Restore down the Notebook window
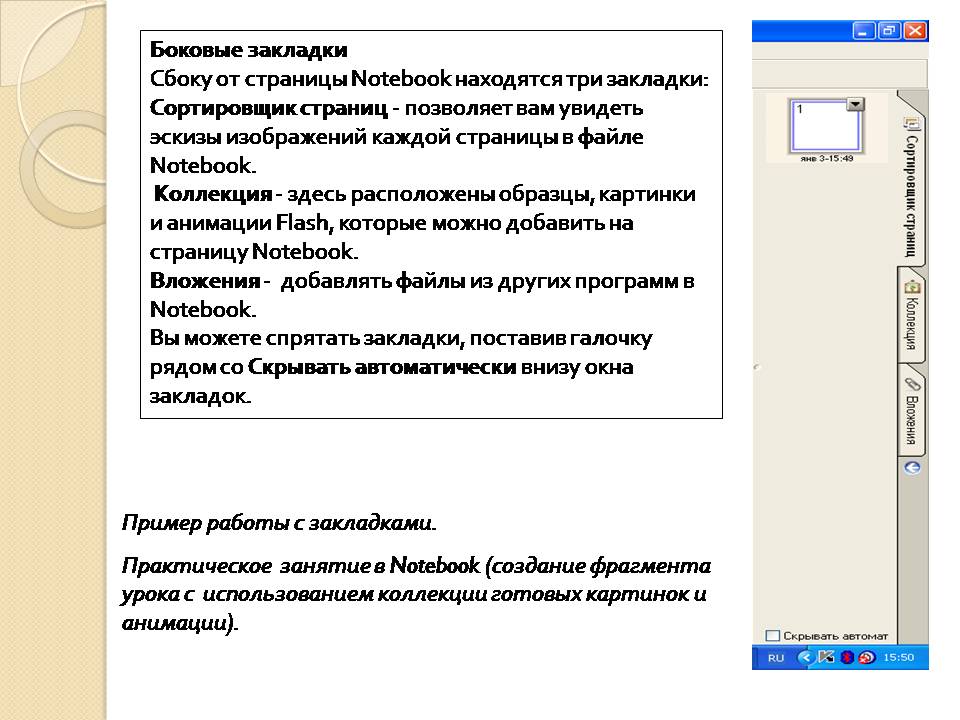The image size is (960, 720). [890, 31]
